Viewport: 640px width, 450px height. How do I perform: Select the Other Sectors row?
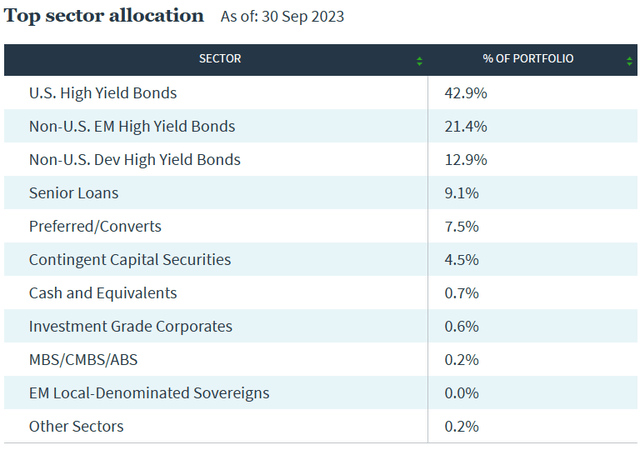click(x=77, y=426)
